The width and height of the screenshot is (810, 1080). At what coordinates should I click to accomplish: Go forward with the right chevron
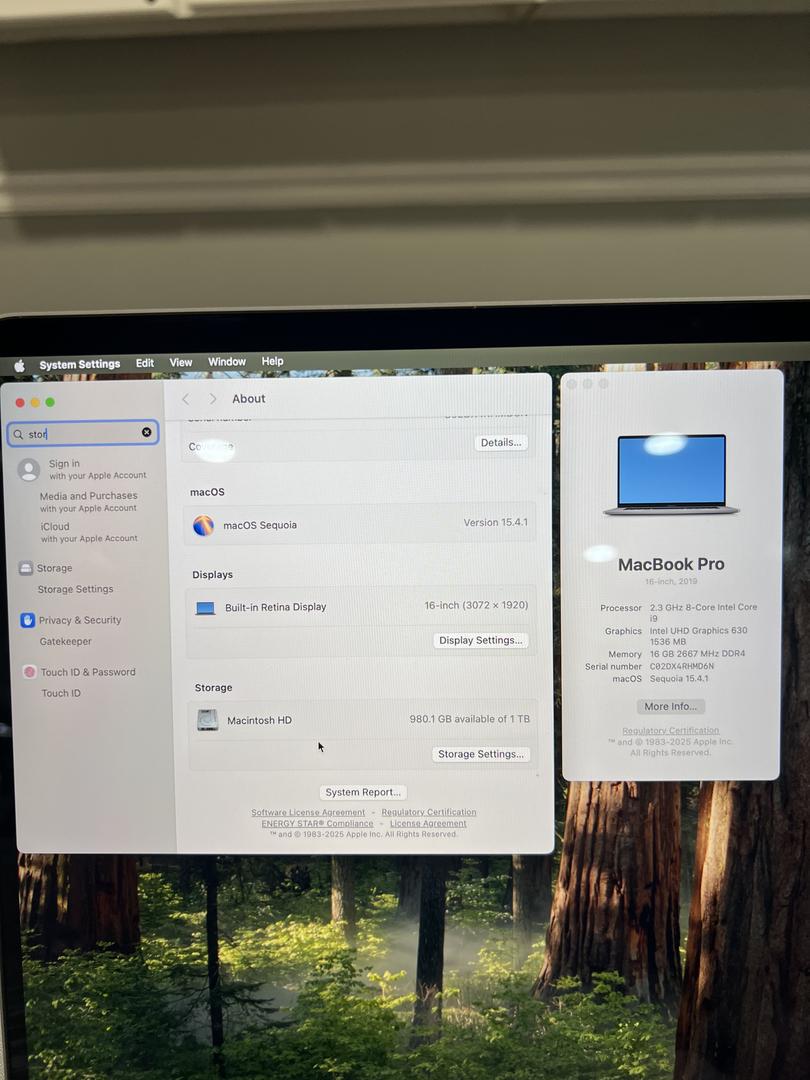click(x=213, y=399)
